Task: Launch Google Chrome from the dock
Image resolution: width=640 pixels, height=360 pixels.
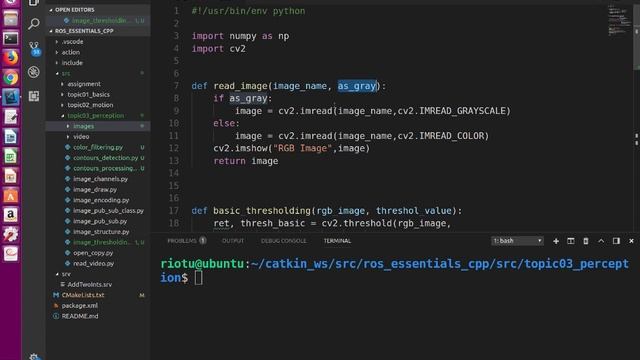Action: [x=11, y=78]
